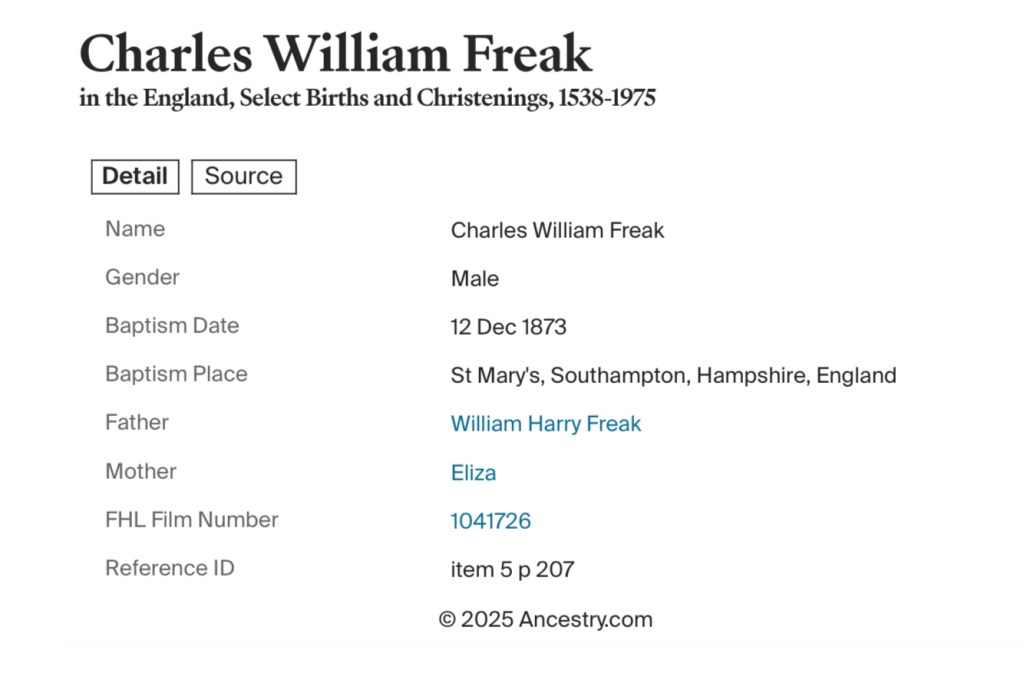Screen dimensions: 1024x690
Task: Select the Detail tab
Action: [x=135, y=177]
